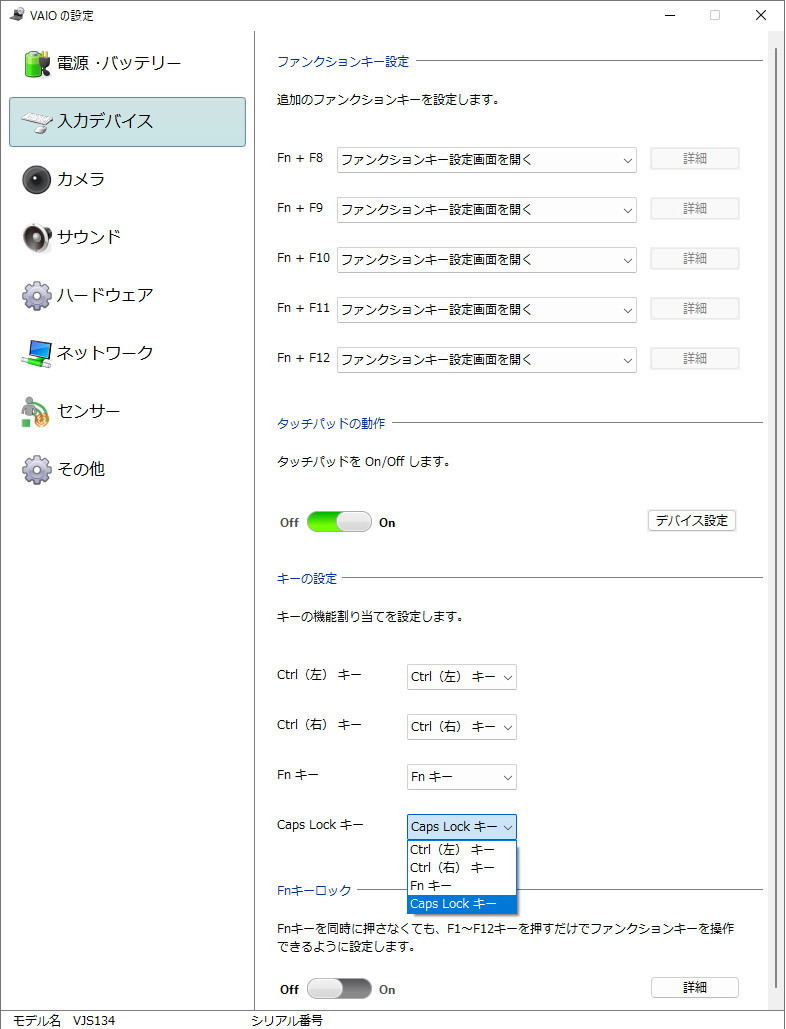This screenshot has height=1029, width=786.
Task: Choose Fn キー in the open list
Action: click(462, 886)
